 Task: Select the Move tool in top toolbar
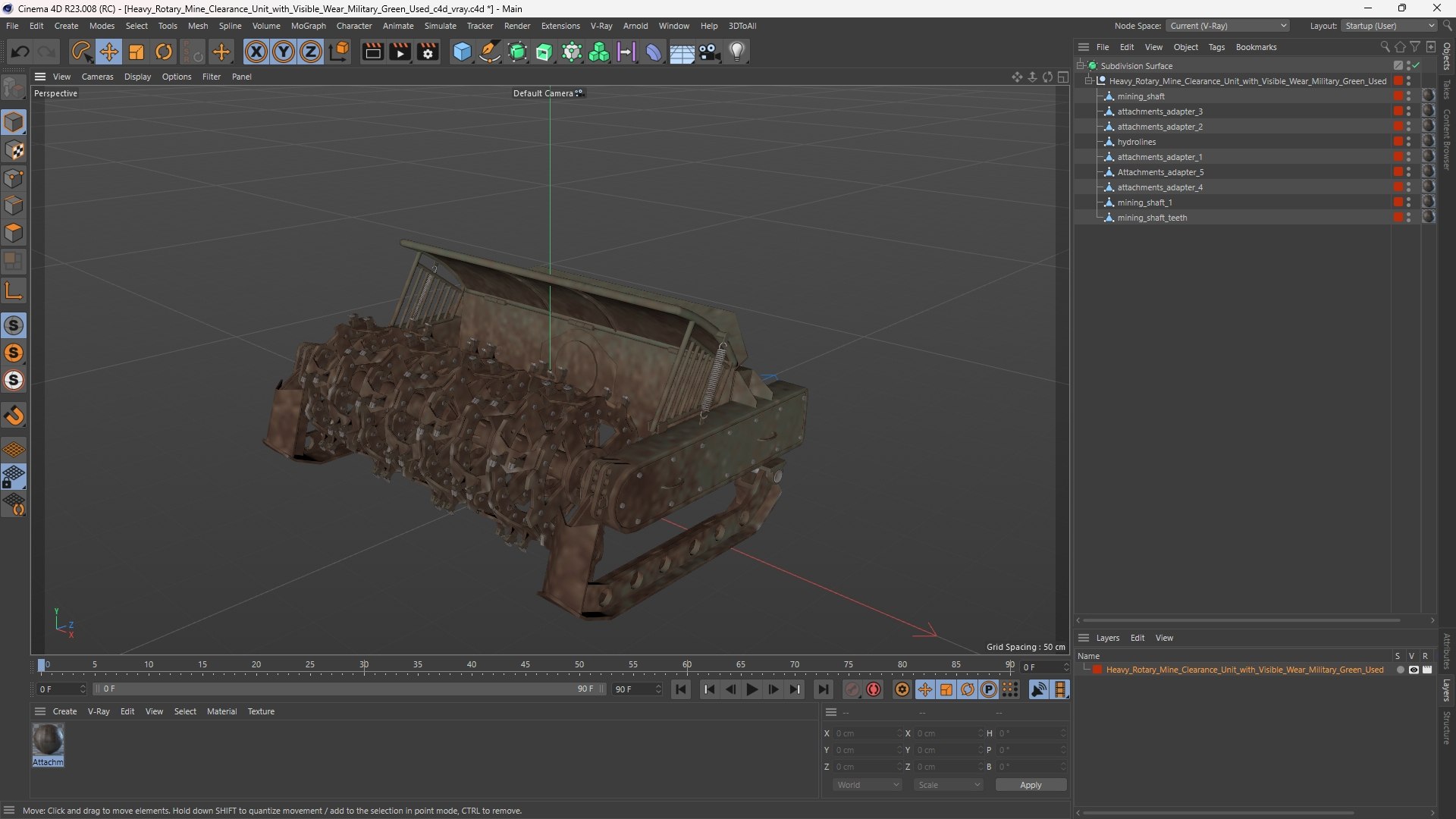pos(109,52)
